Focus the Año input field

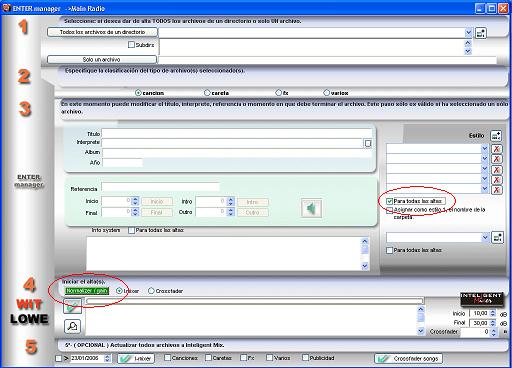122,163
